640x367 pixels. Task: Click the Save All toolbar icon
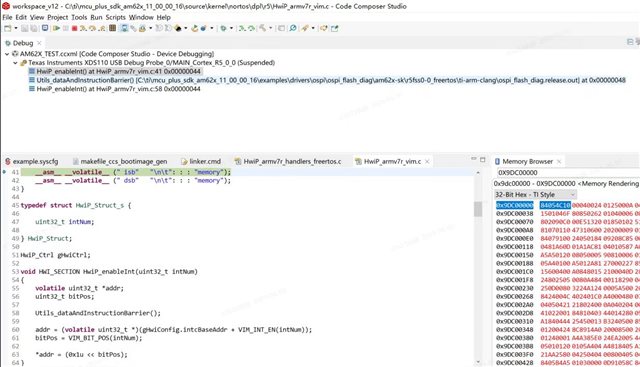tap(33, 28)
